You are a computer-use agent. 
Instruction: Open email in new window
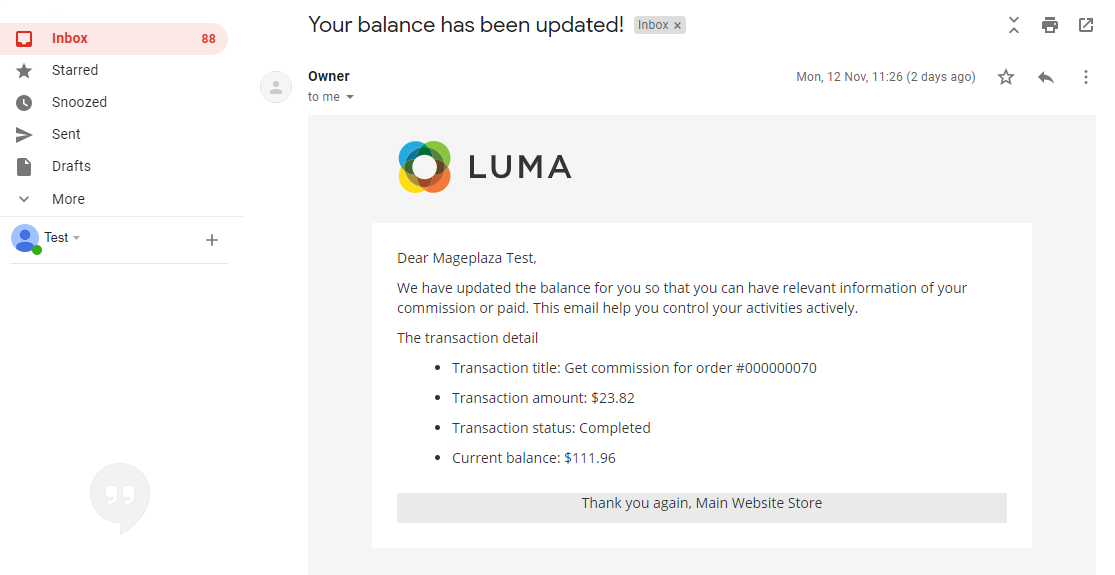(x=1086, y=25)
